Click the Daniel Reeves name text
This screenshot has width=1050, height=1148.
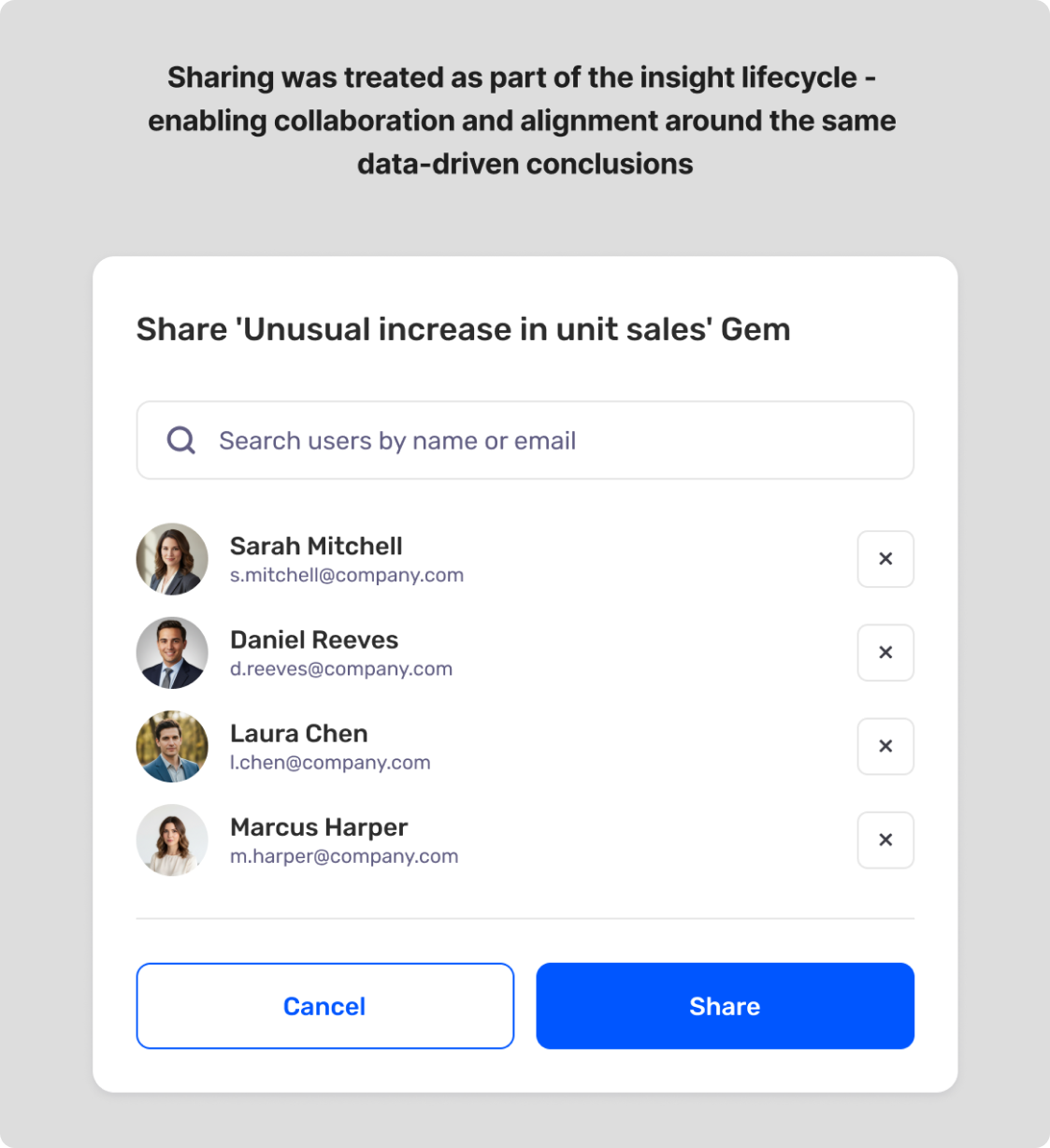[314, 639]
